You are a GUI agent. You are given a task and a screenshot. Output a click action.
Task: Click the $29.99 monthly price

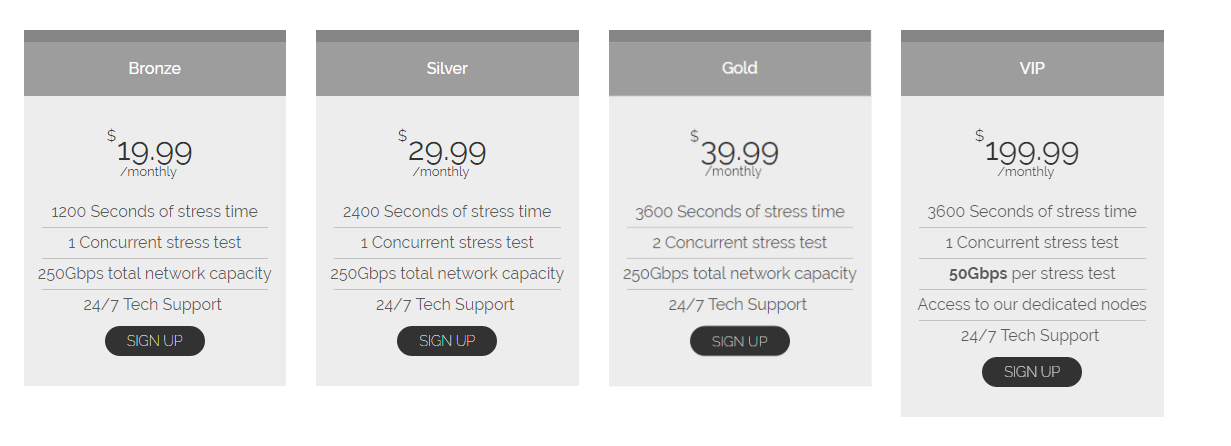(x=446, y=153)
